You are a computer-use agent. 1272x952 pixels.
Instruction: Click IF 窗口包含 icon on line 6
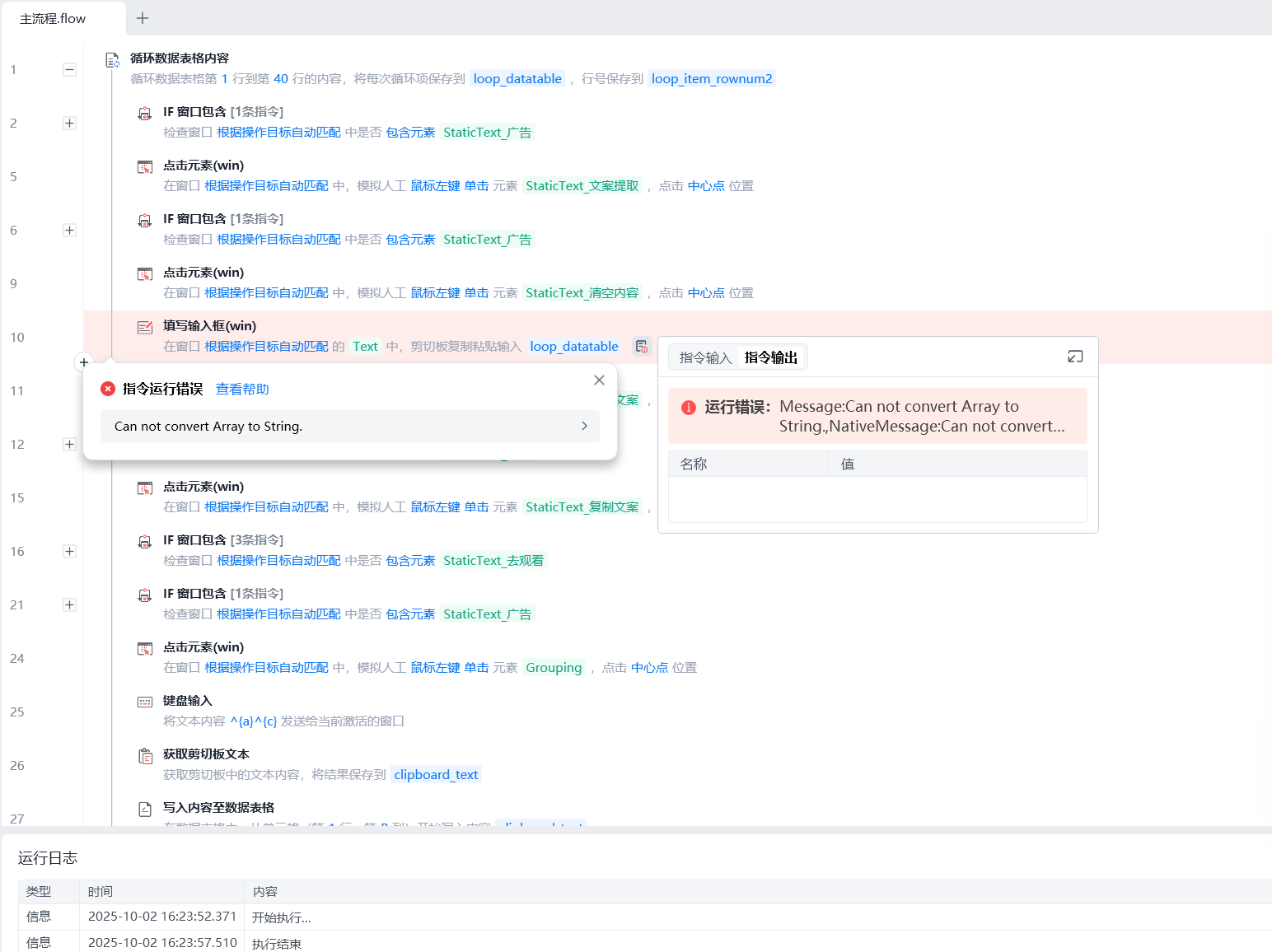coord(145,221)
